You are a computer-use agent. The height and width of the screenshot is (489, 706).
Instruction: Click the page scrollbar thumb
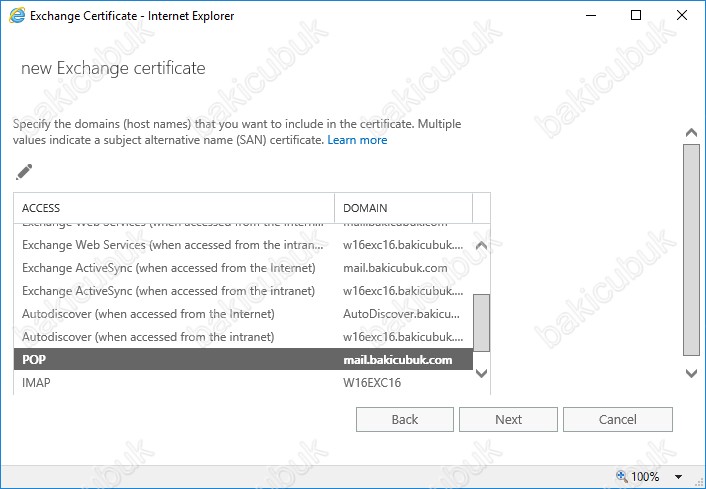pos(691,250)
